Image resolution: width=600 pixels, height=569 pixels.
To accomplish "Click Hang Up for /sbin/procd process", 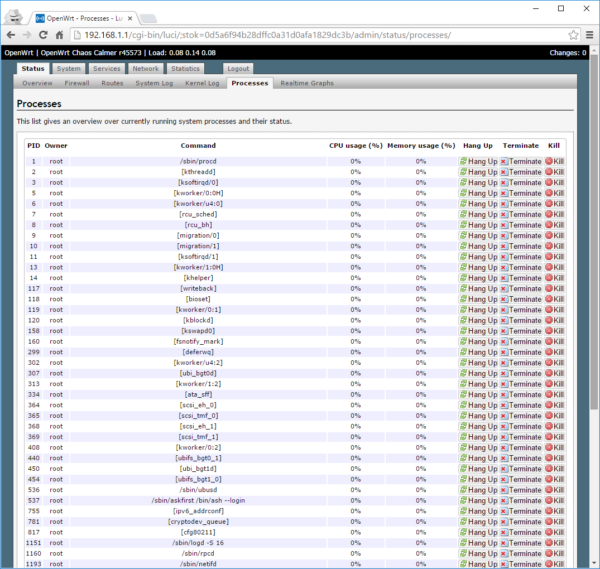I will tap(478, 161).
